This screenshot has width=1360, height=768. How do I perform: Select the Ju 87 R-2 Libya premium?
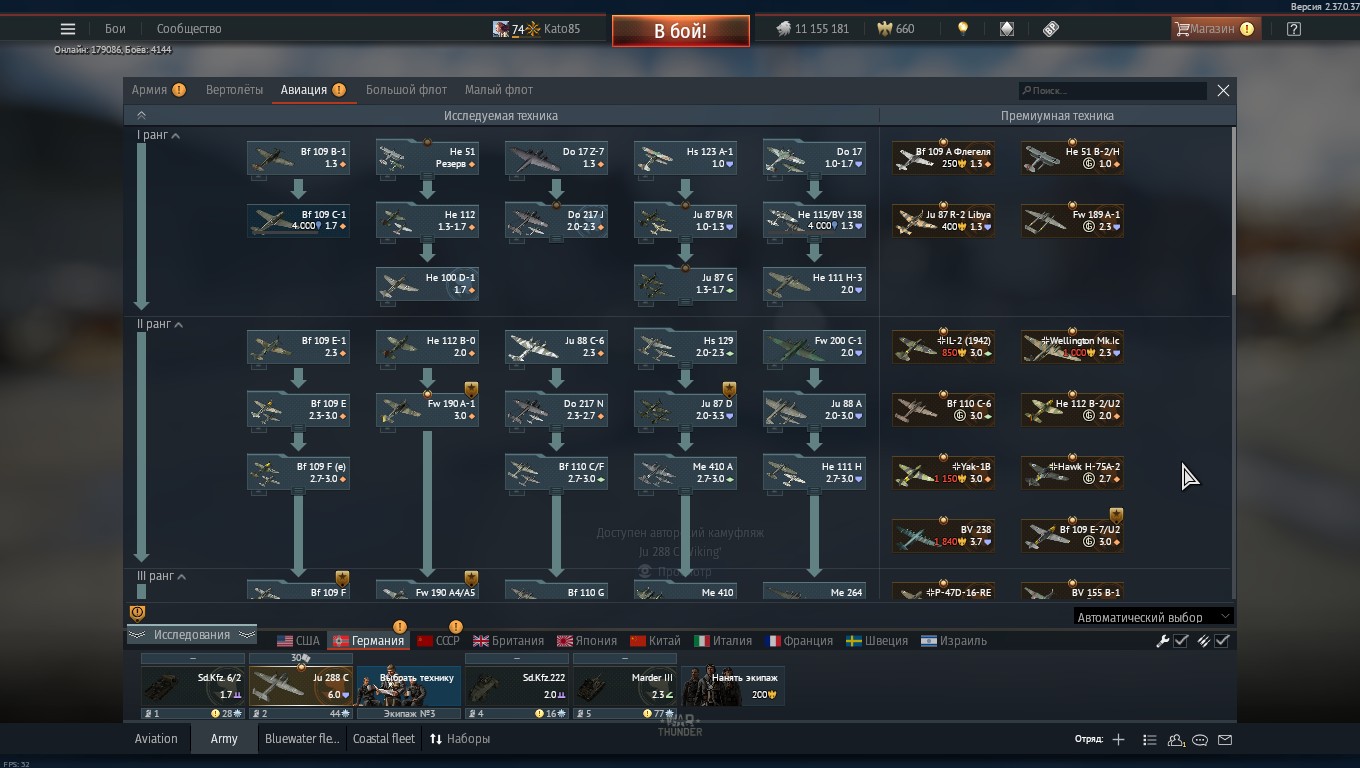click(943, 221)
